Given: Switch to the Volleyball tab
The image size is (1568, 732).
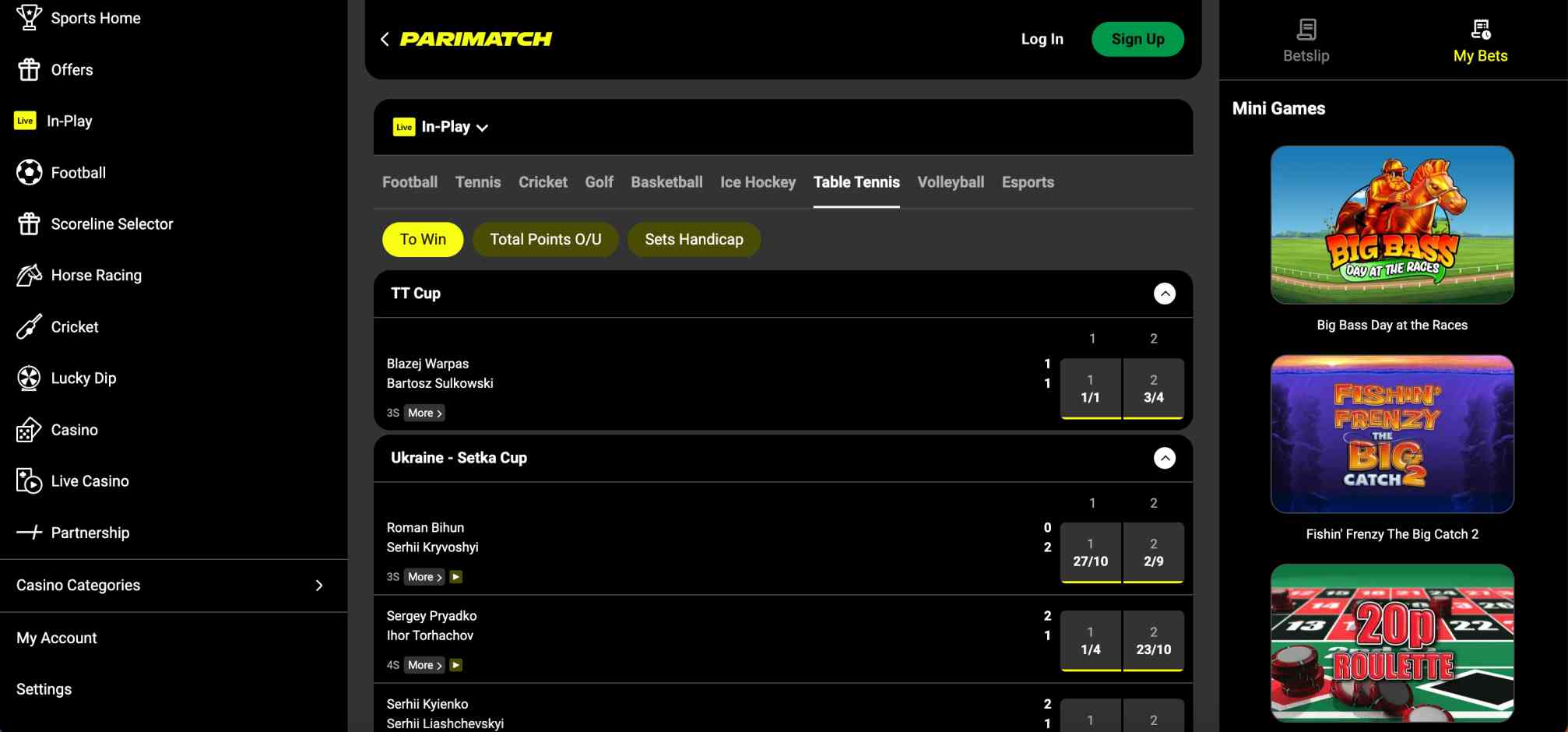Looking at the screenshot, I should click(950, 181).
